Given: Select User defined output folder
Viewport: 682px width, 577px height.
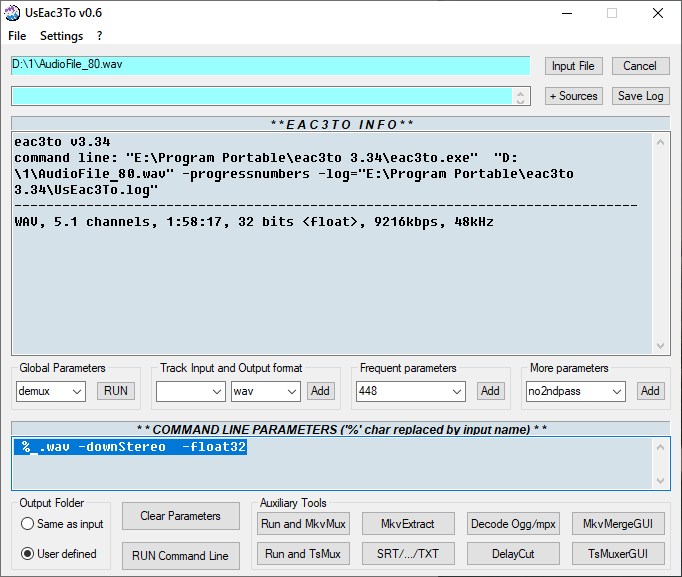Looking at the screenshot, I should click(x=59, y=554).
